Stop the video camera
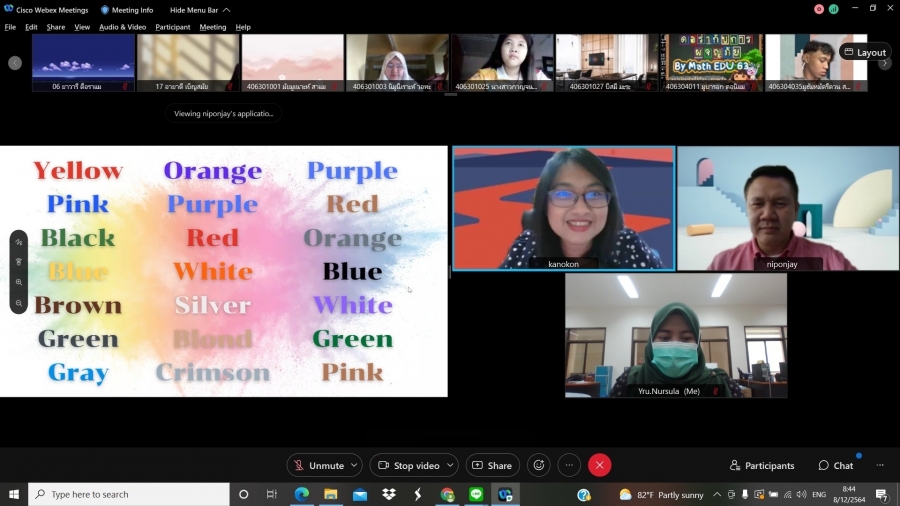Viewport: 900px width, 506px height. click(x=408, y=465)
